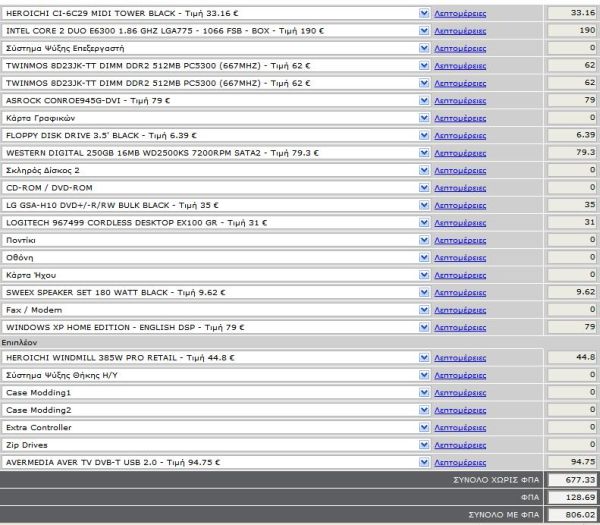Expand the Σύστημα Ψύξης Θήκης Η/Υ dropdown
The width and height of the screenshot is (600, 525).
pos(424,375)
